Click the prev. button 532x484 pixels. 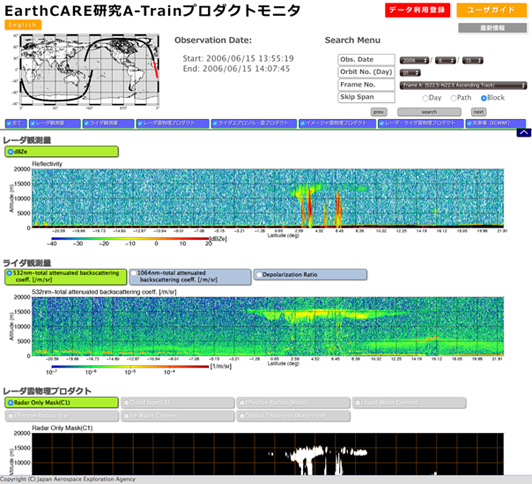(x=379, y=112)
